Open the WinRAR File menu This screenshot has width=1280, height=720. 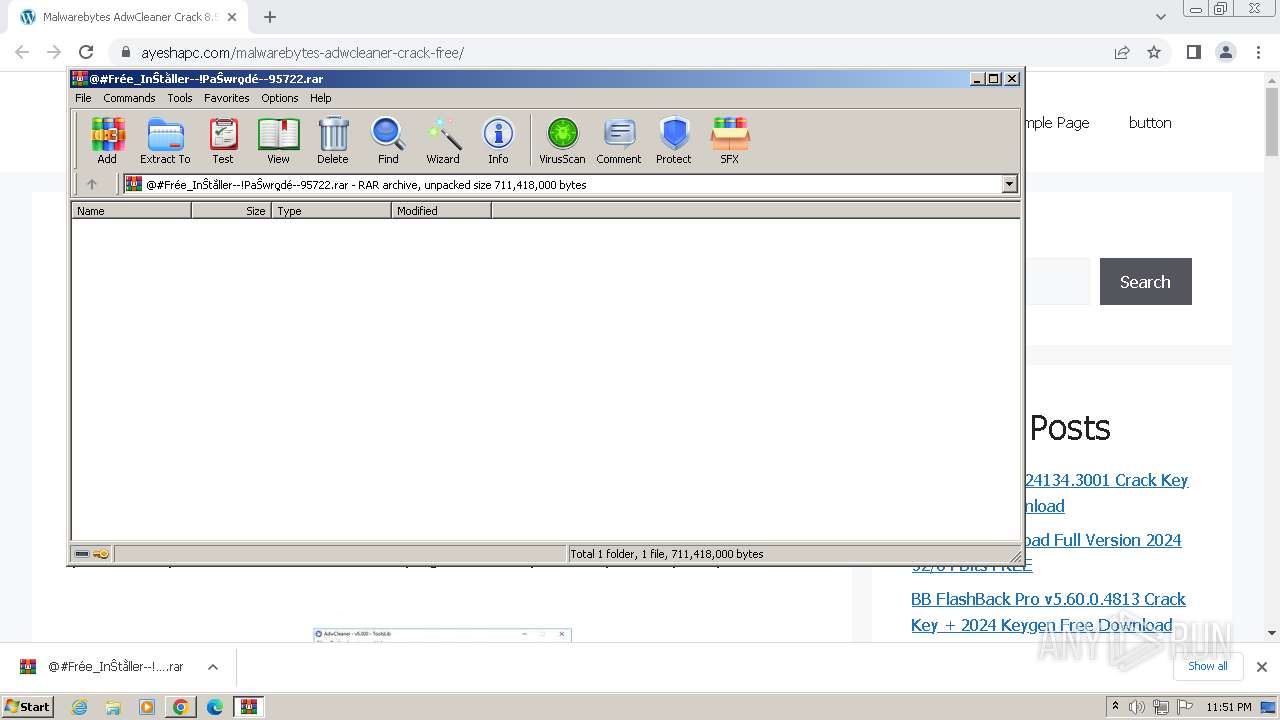[83, 98]
